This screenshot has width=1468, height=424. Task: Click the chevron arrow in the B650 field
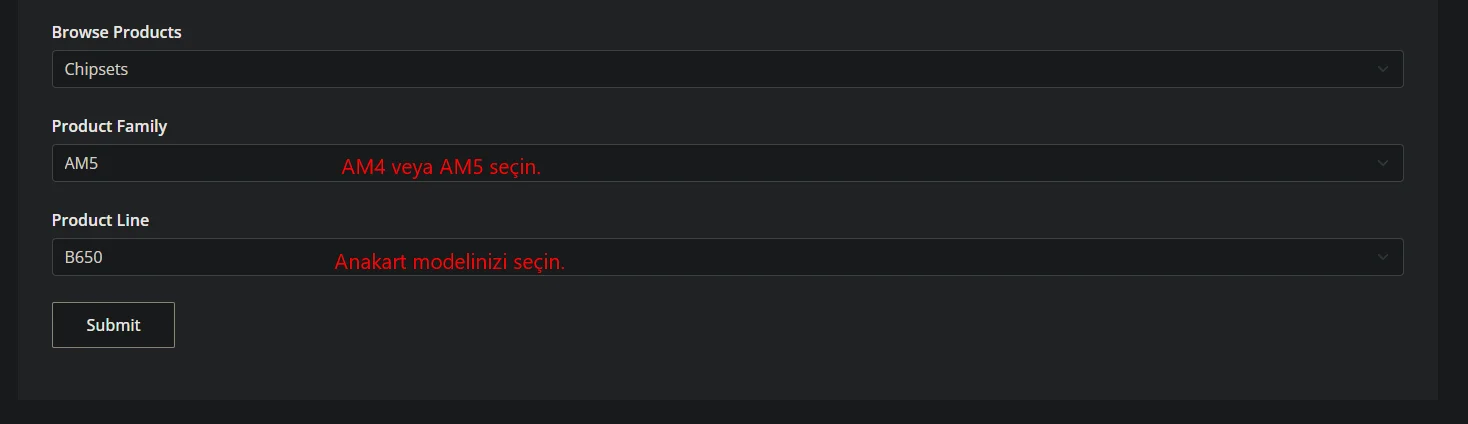coord(1383,257)
